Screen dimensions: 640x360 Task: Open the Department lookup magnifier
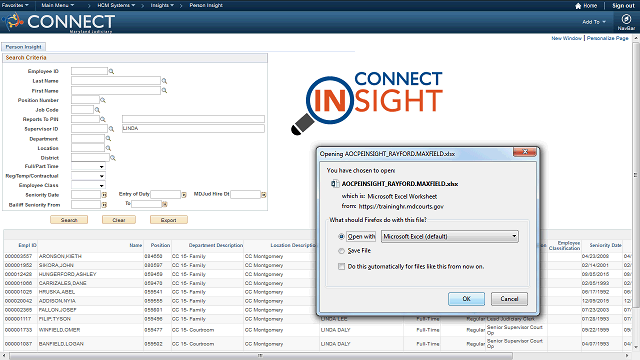(x=108, y=139)
